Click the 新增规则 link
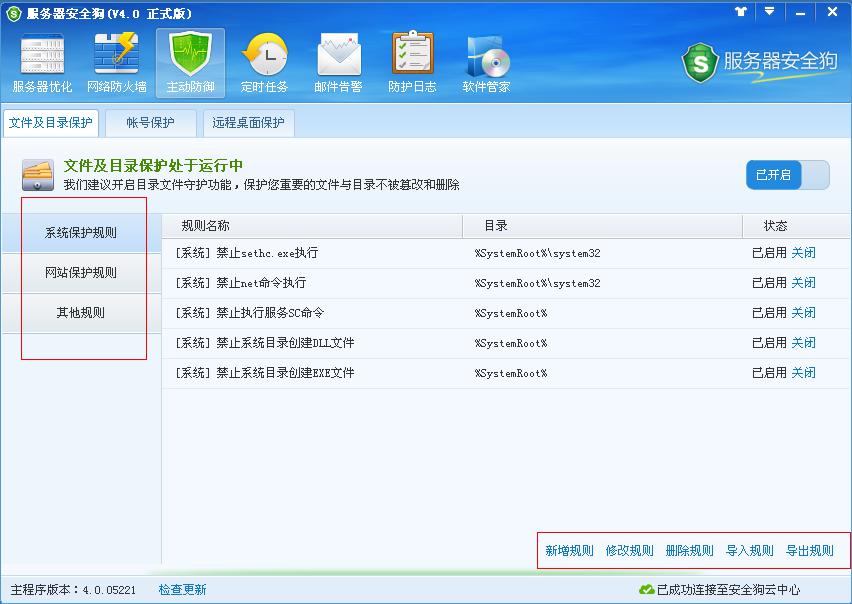The image size is (852, 604). (x=568, y=550)
